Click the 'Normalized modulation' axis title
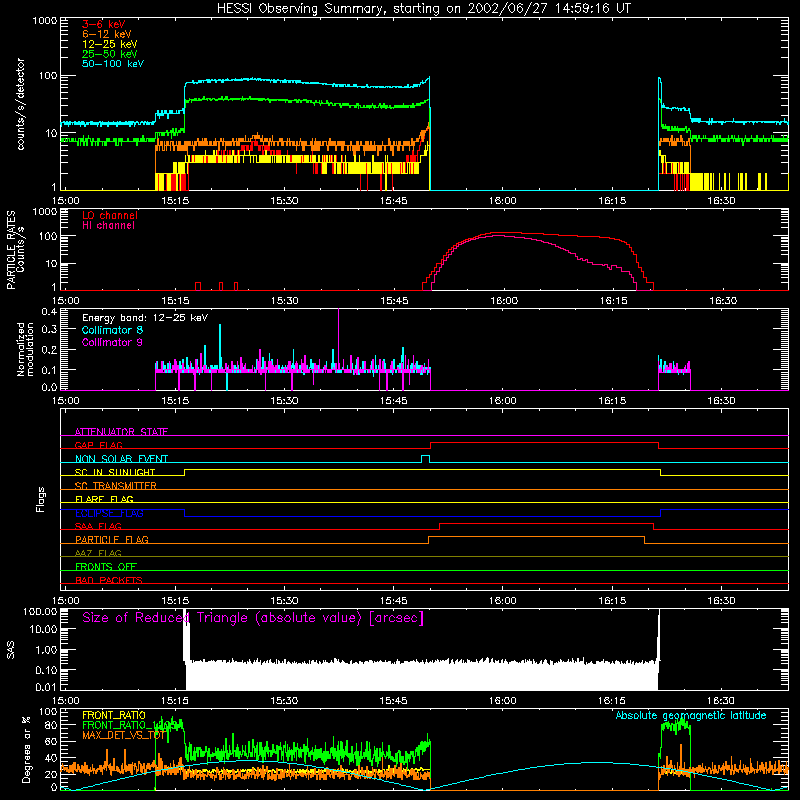Viewport: 800px width, 800px height. [25, 349]
